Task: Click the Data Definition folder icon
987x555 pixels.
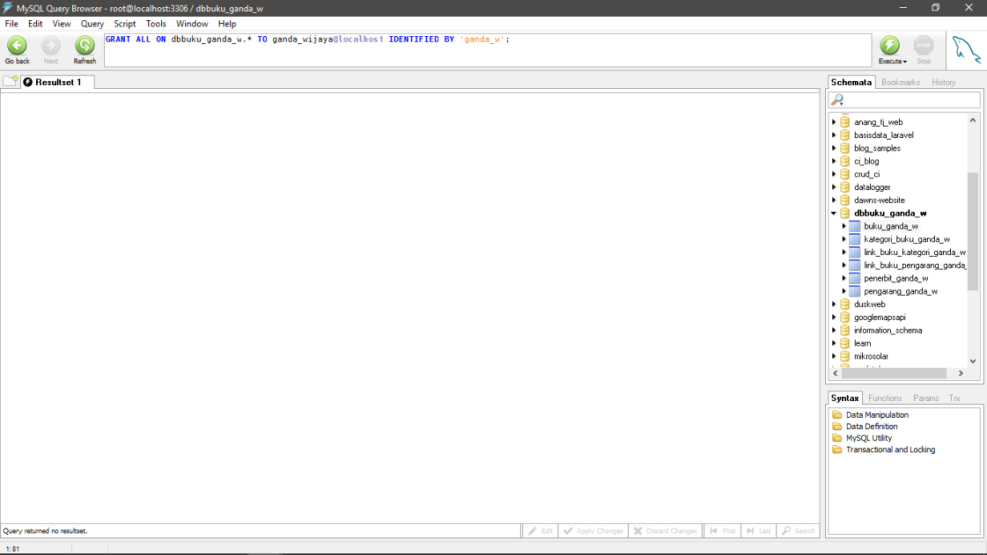Action: pos(837,426)
